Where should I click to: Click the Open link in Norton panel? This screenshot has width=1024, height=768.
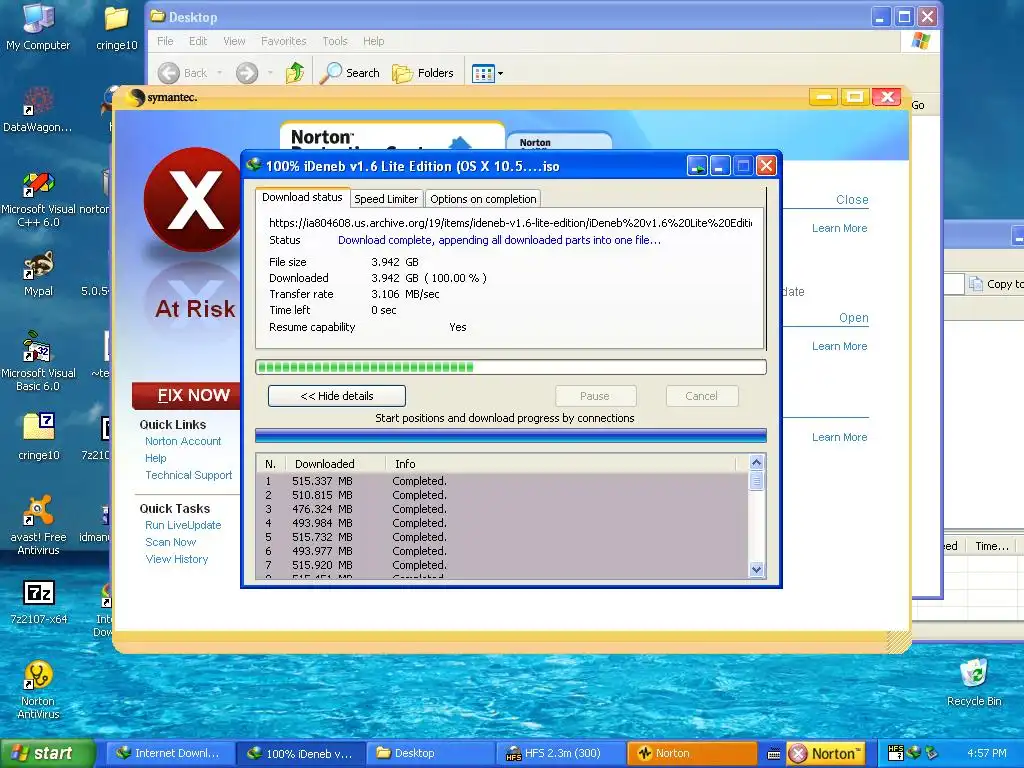(854, 318)
